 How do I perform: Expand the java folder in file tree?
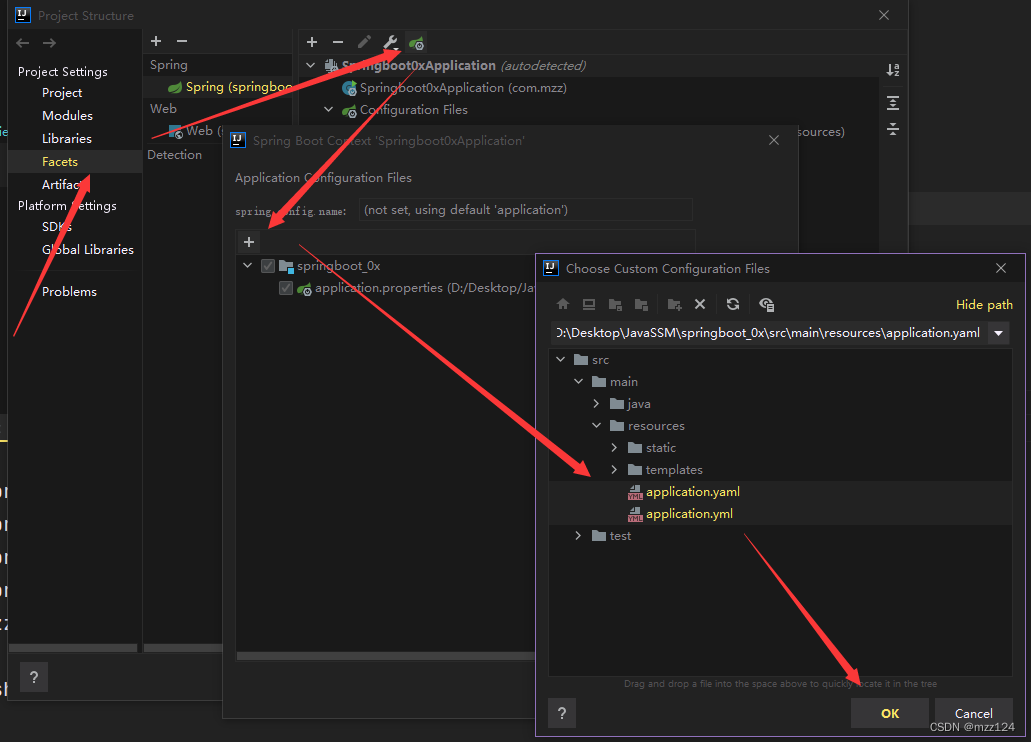point(596,403)
